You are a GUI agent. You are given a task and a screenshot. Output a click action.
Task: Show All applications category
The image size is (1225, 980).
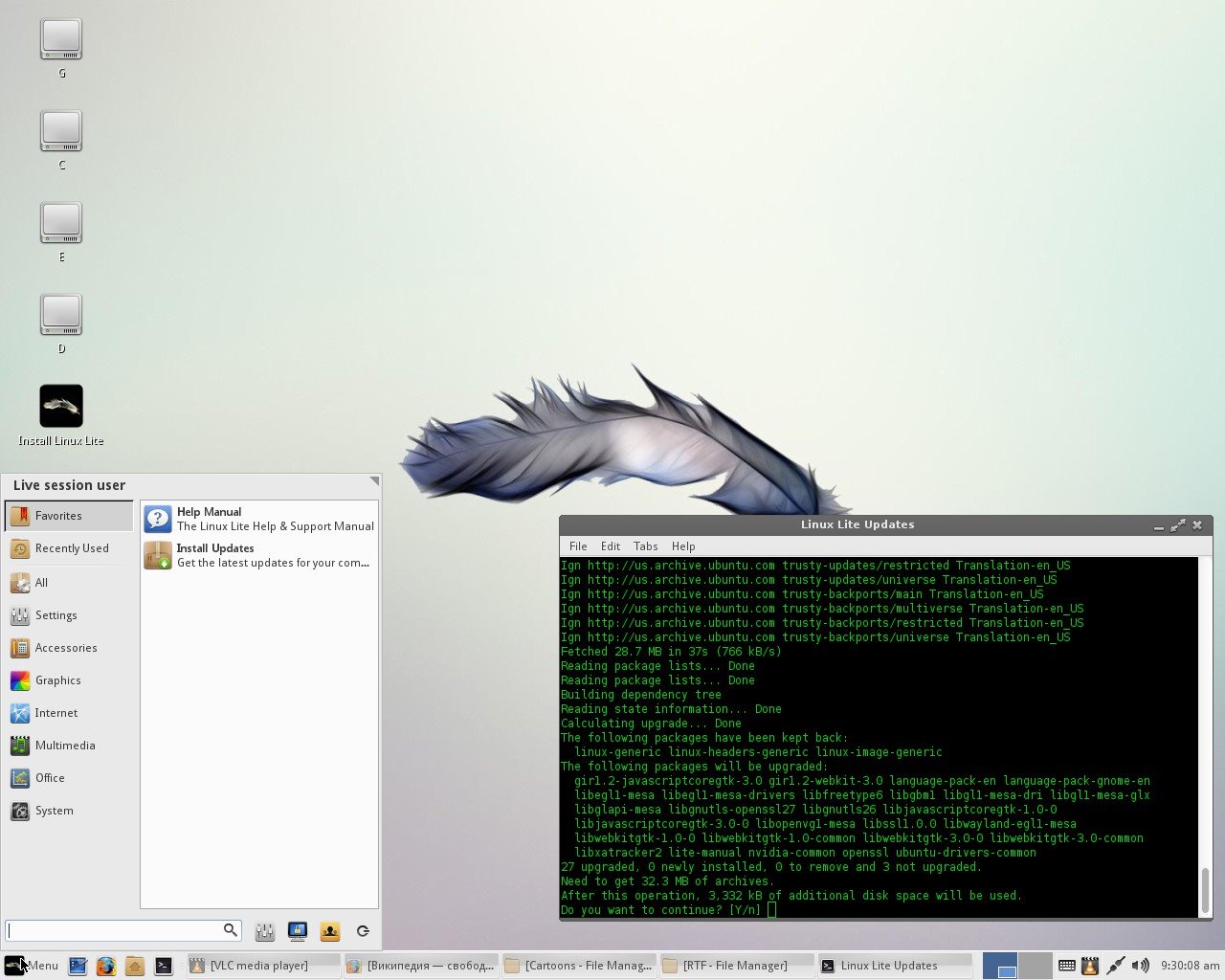point(69,582)
